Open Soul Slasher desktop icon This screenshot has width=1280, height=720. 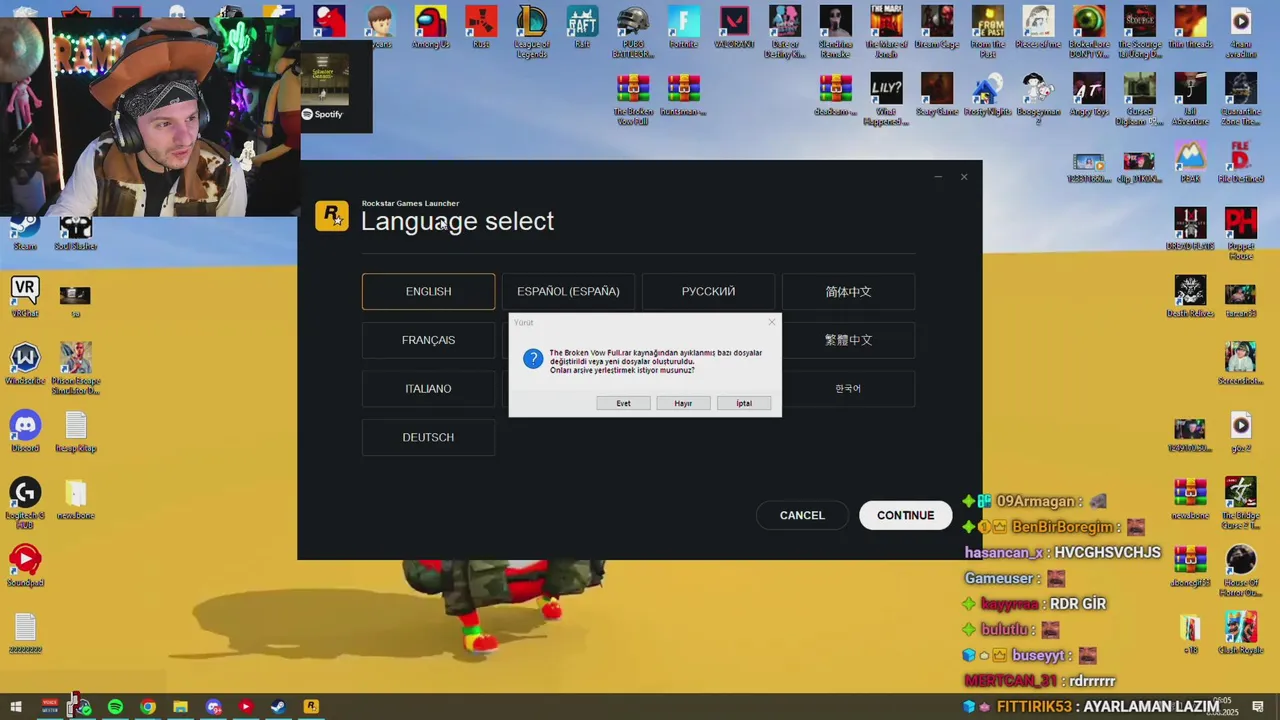(x=75, y=230)
